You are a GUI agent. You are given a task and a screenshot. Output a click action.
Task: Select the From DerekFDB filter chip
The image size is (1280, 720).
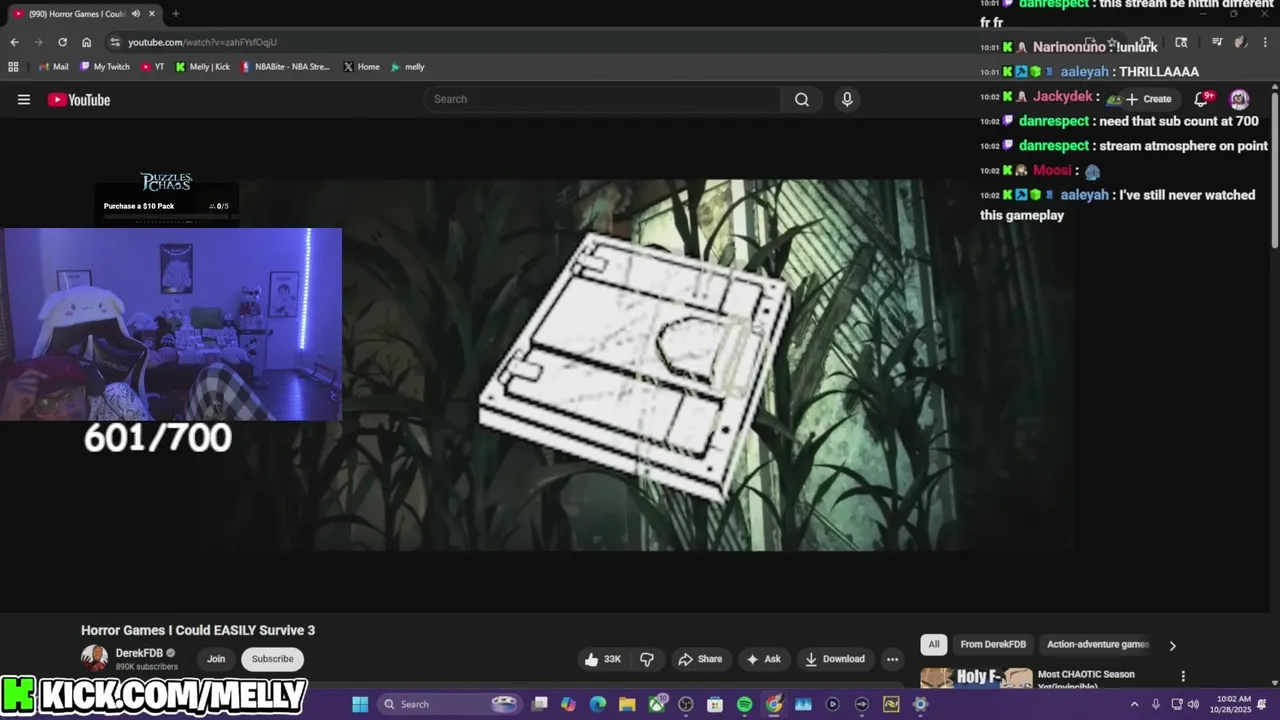(993, 644)
